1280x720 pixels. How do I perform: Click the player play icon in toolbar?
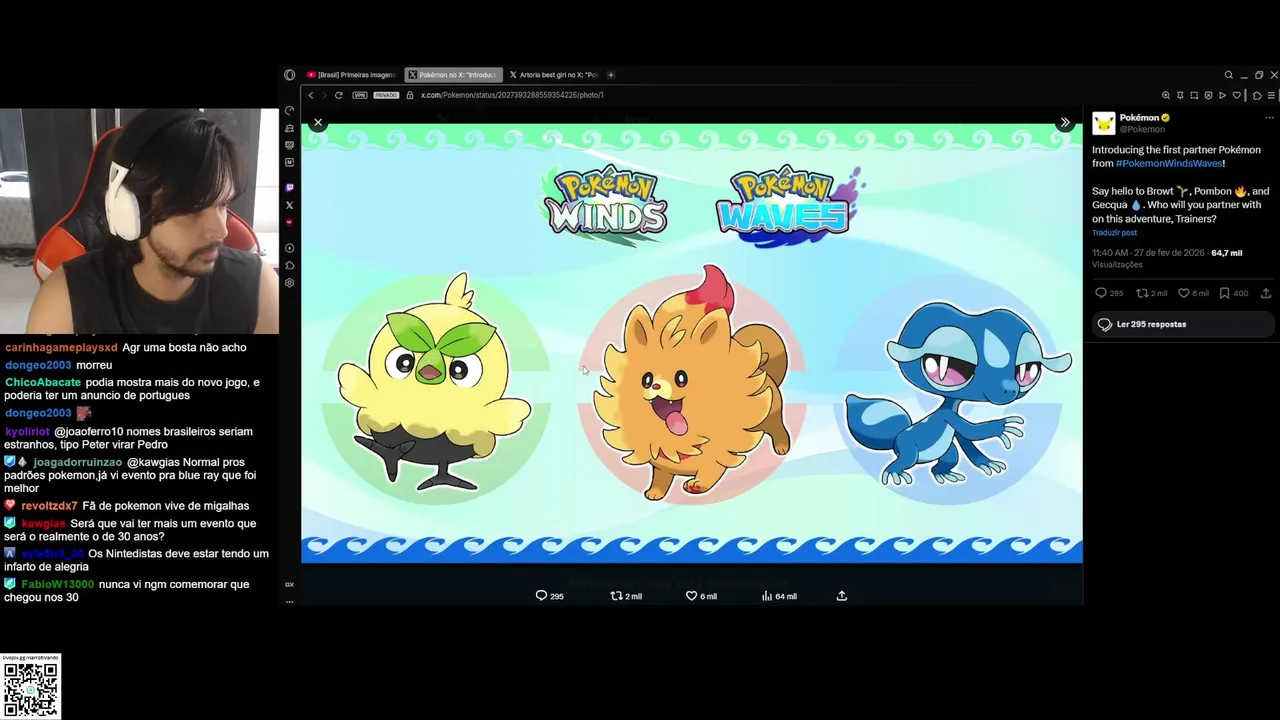[x=1222, y=95]
